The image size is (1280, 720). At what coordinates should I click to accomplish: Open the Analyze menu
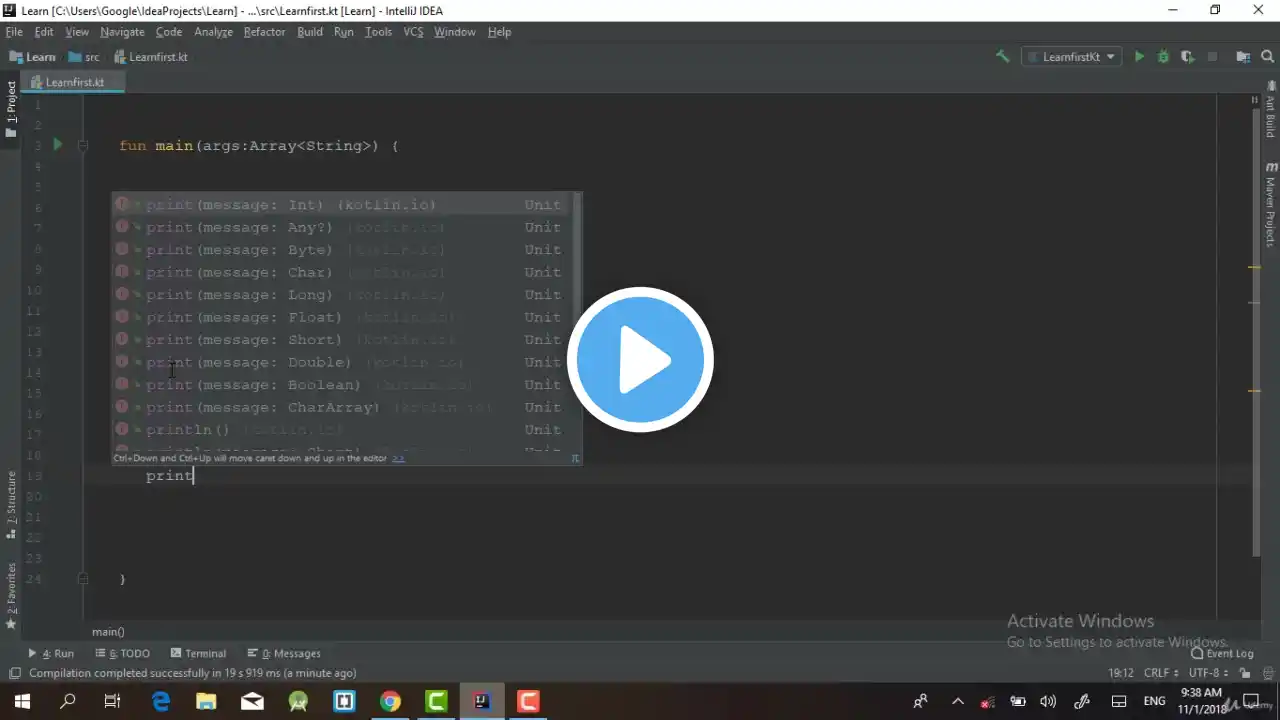[x=213, y=32]
